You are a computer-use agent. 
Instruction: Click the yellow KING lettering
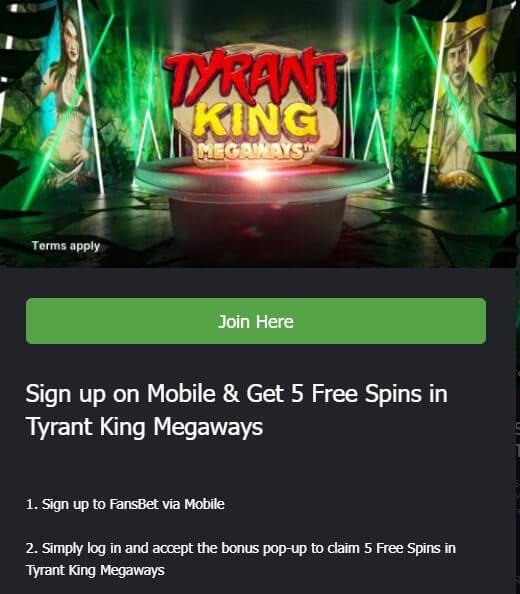click(255, 122)
